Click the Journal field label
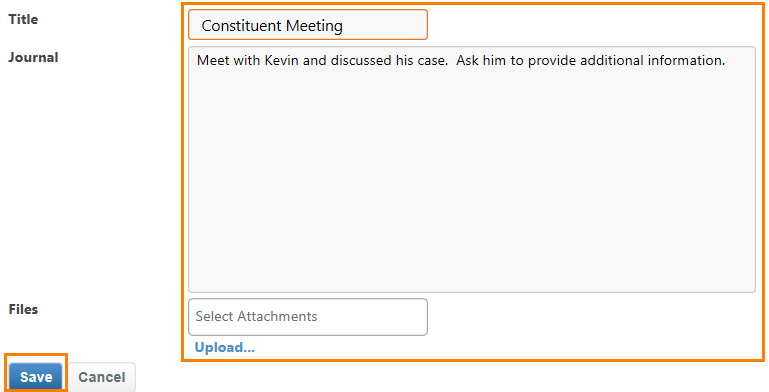 pyautogui.click(x=33, y=57)
